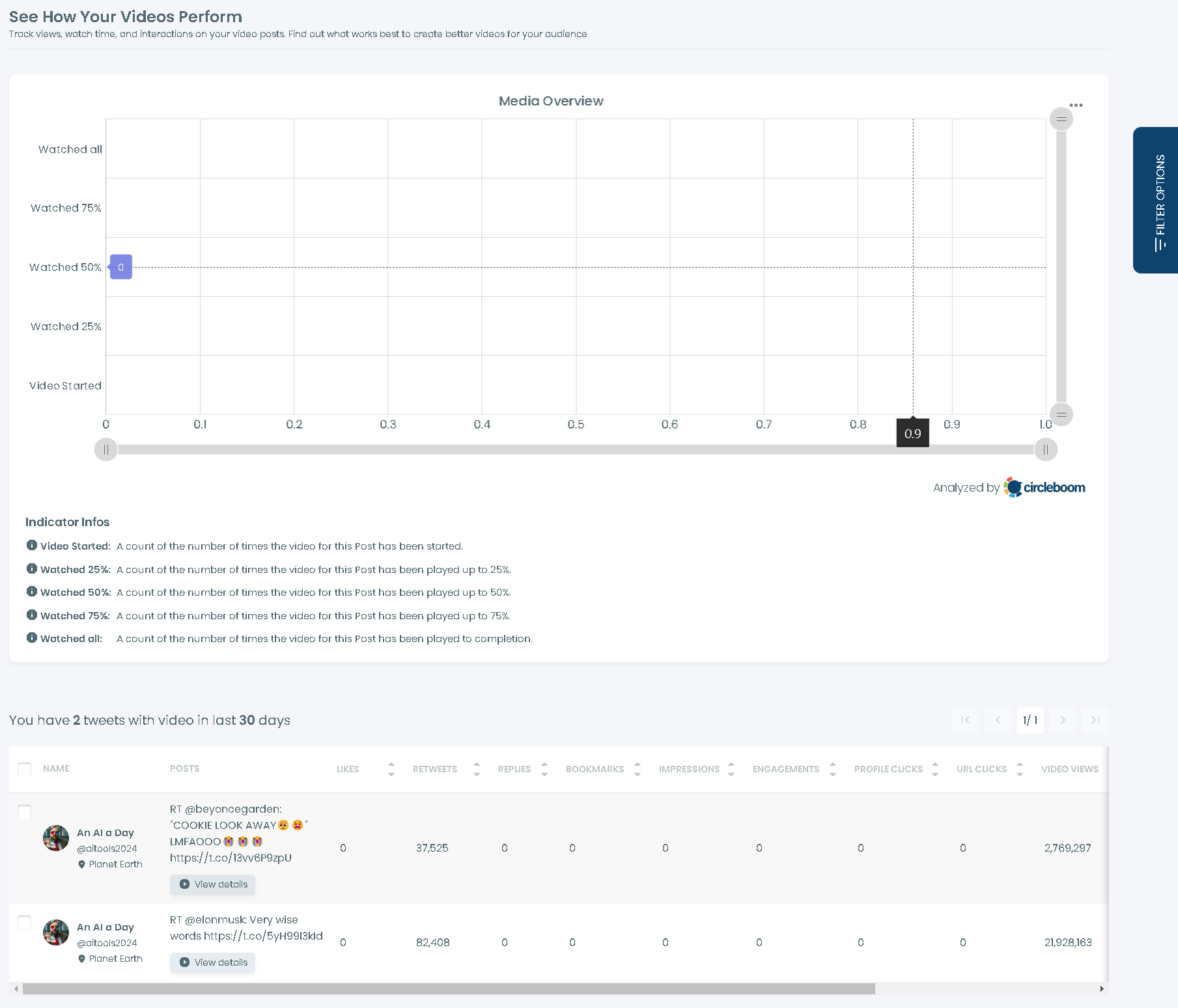Open the Filter Options side panel
Viewport: 1178px width, 1008px height.
pyautogui.click(x=1156, y=200)
